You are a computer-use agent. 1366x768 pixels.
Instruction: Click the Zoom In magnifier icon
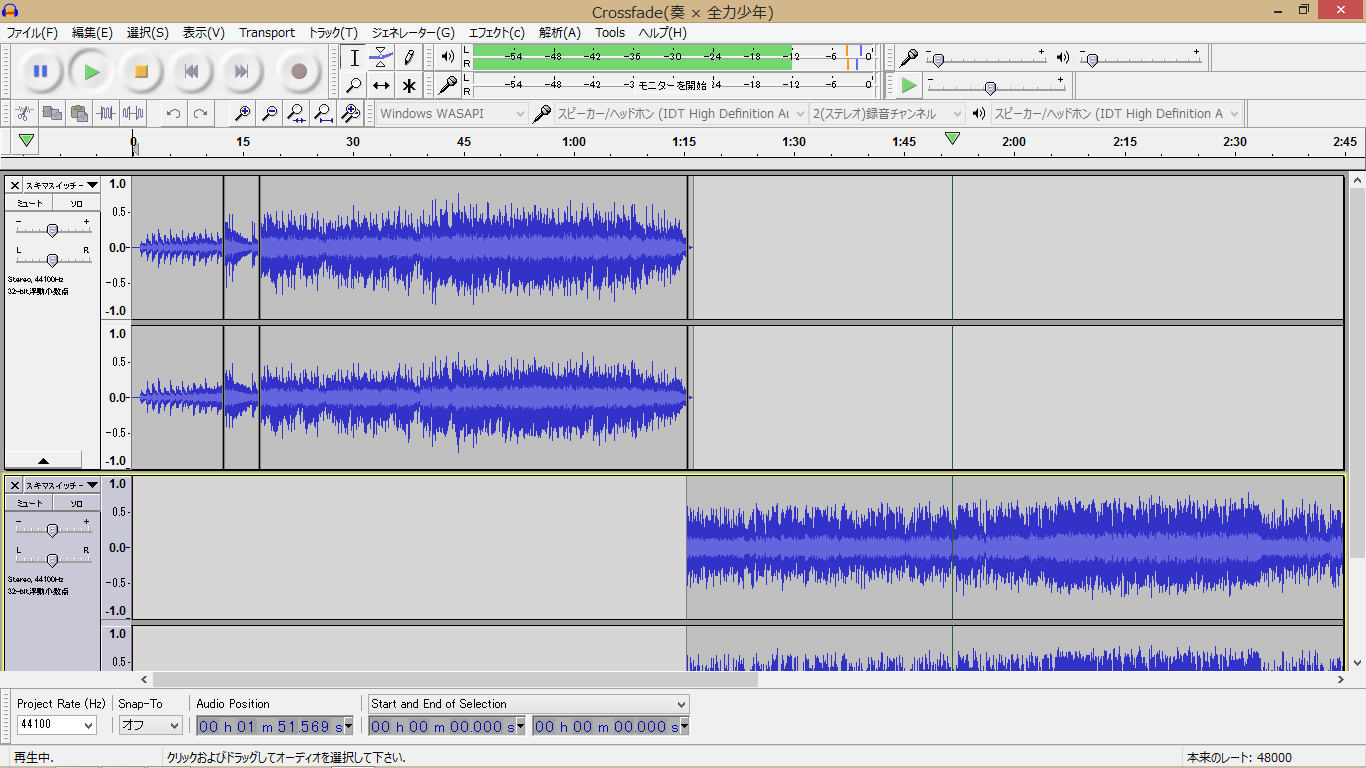click(x=242, y=114)
